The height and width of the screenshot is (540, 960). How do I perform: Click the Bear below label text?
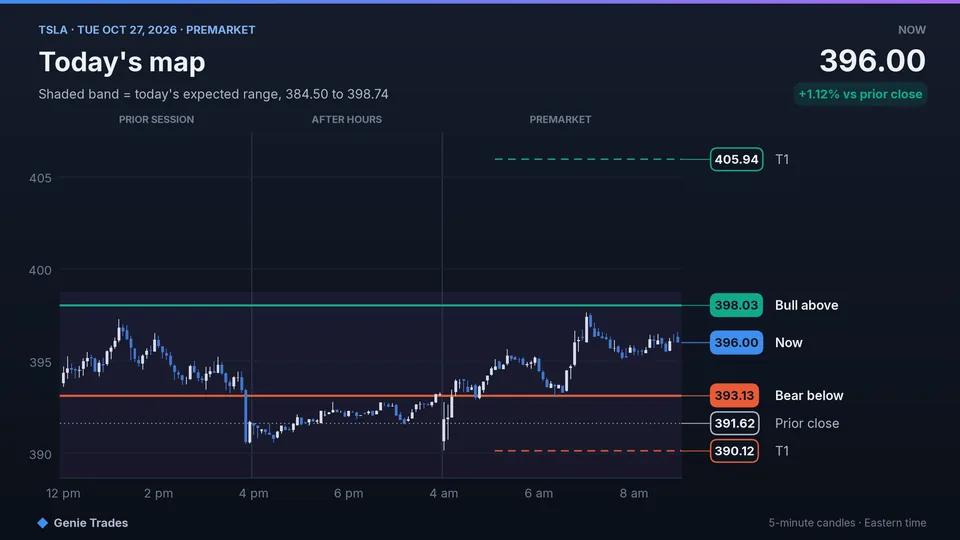point(809,396)
